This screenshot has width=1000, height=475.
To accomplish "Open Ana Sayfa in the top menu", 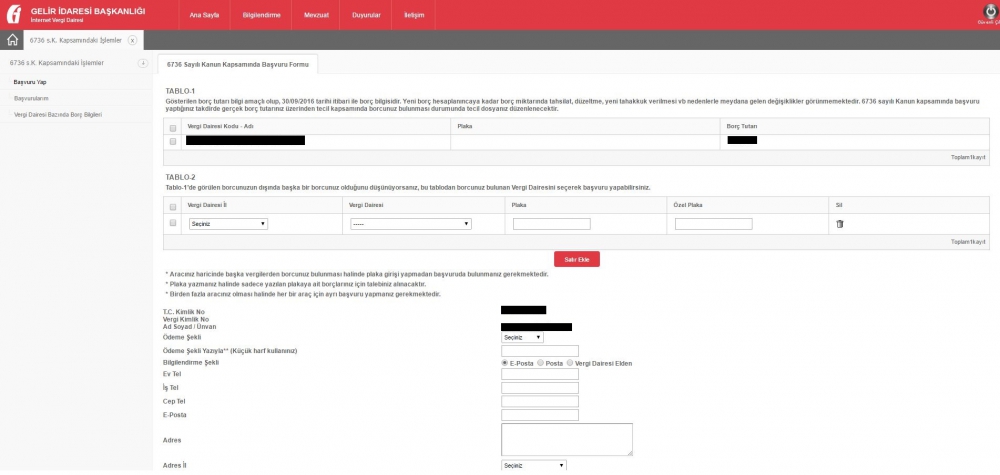I will pos(204,15).
